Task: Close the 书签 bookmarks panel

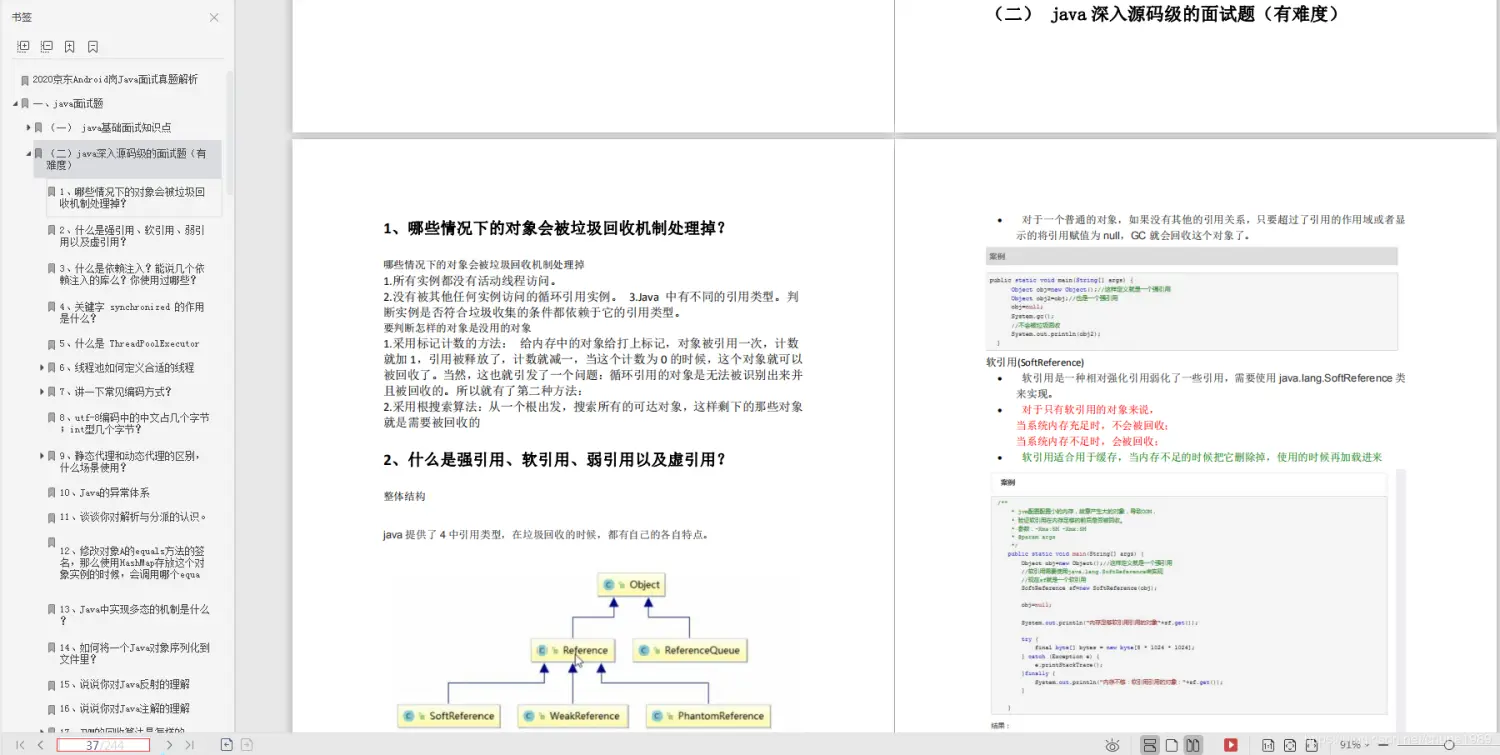Action: click(x=214, y=17)
